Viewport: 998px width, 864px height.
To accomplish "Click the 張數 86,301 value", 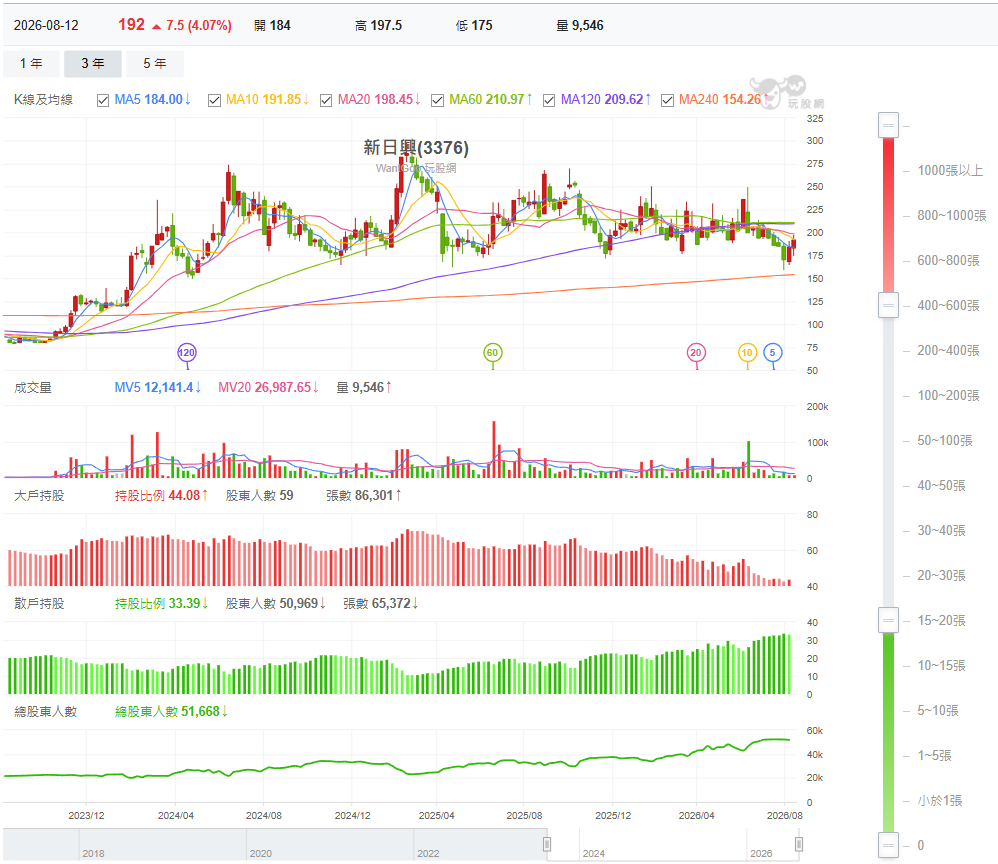I will pyautogui.click(x=364, y=496).
